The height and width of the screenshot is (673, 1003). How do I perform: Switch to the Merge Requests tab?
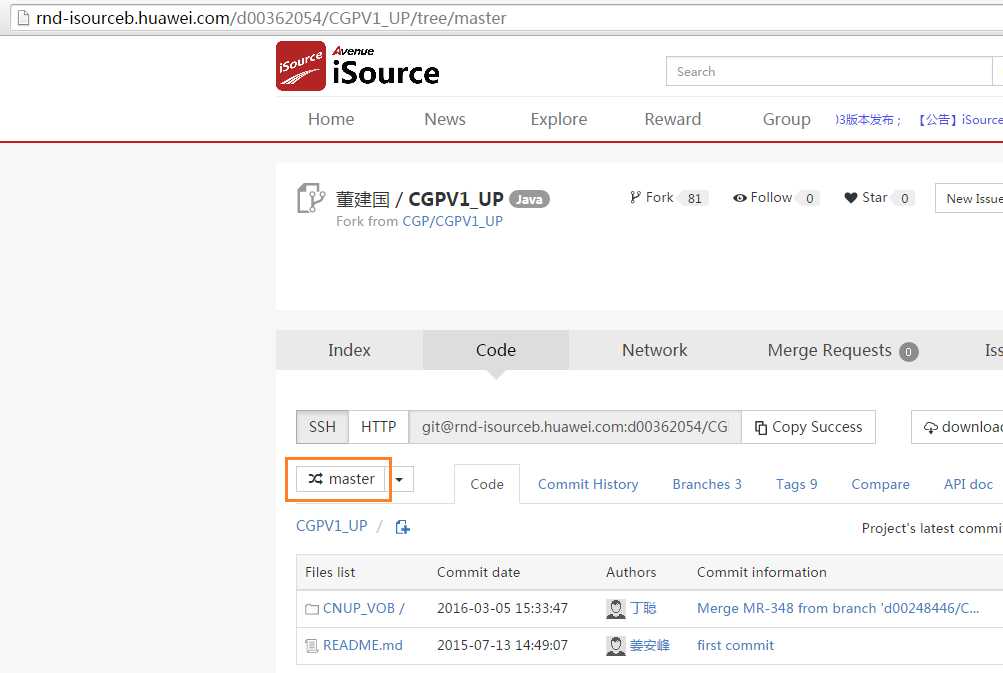click(842, 351)
